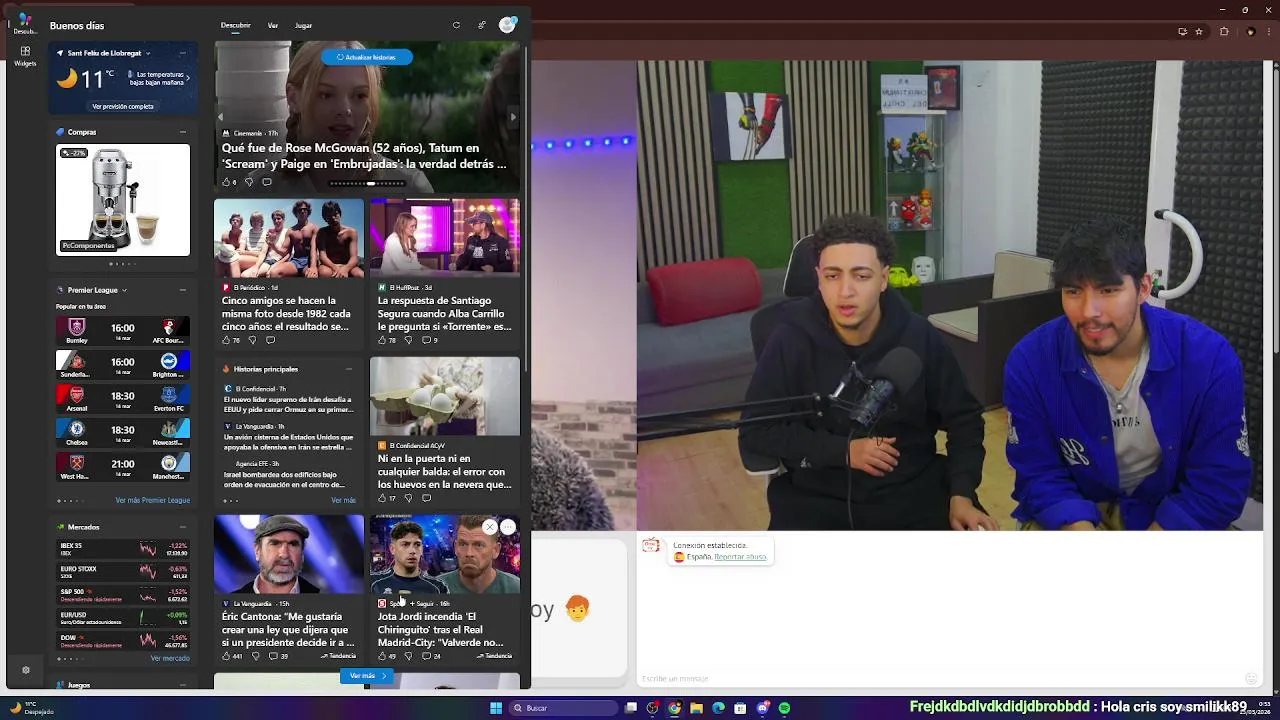Open Historias principales more options
1280x720 pixels.
pos(349,369)
